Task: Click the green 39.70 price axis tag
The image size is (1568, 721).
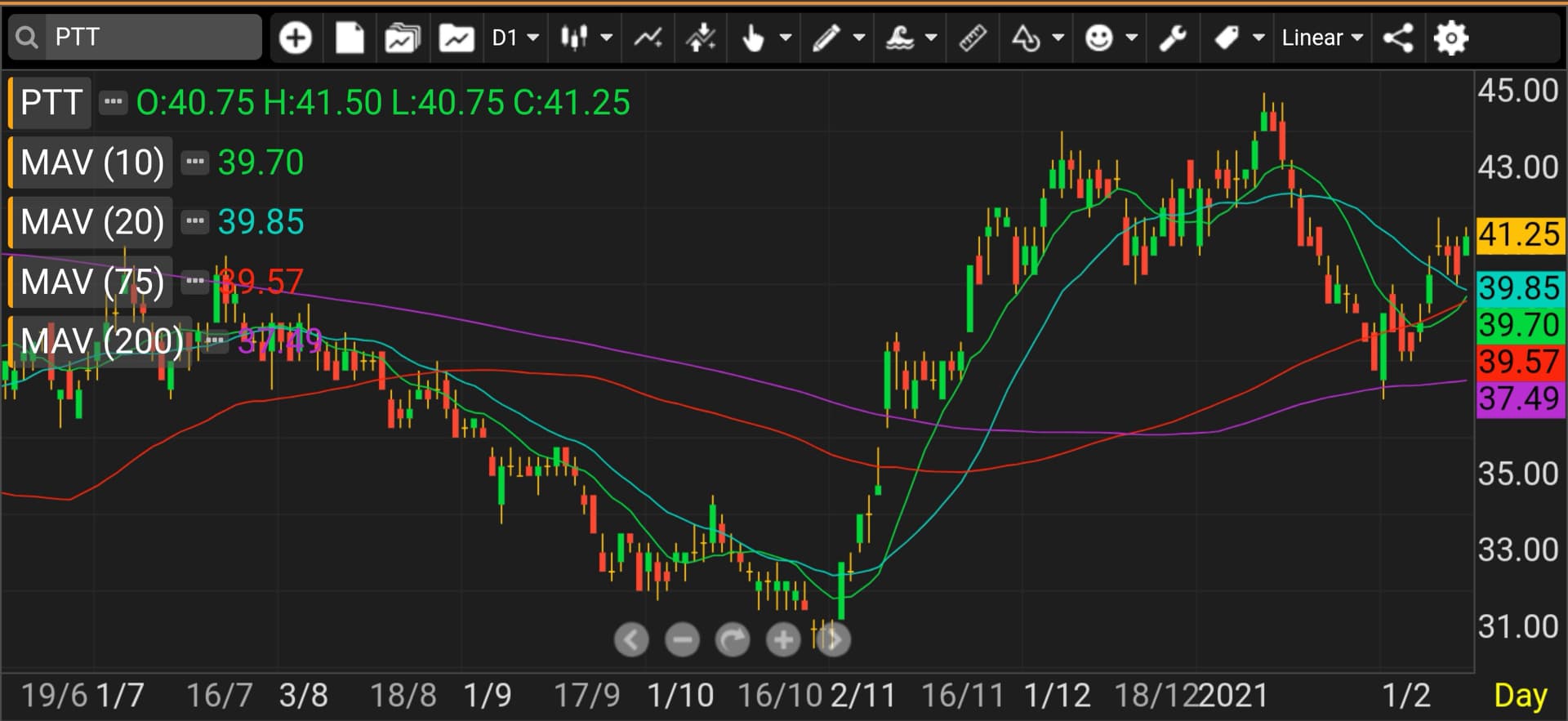Action: click(1521, 325)
